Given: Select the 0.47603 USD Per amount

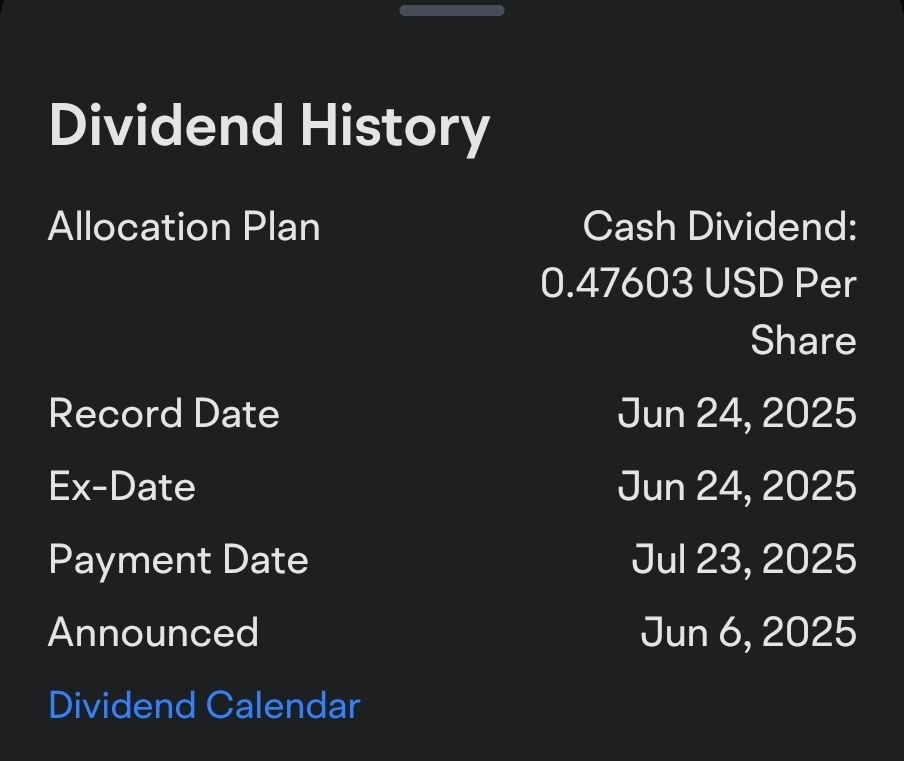Looking at the screenshot, I should tap(699, 283).
